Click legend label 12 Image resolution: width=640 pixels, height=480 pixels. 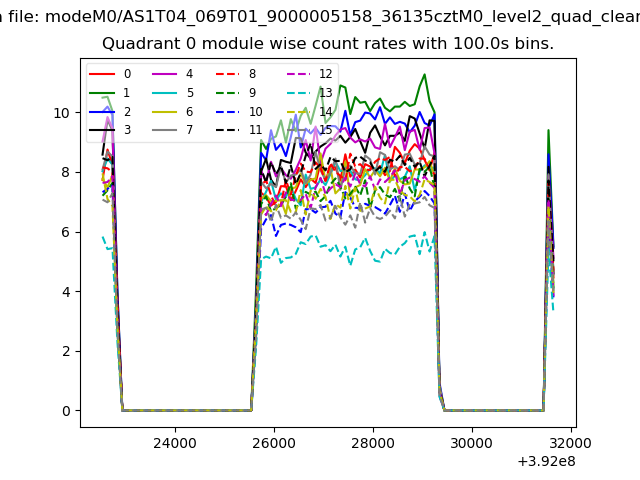(x=325, y=74)
